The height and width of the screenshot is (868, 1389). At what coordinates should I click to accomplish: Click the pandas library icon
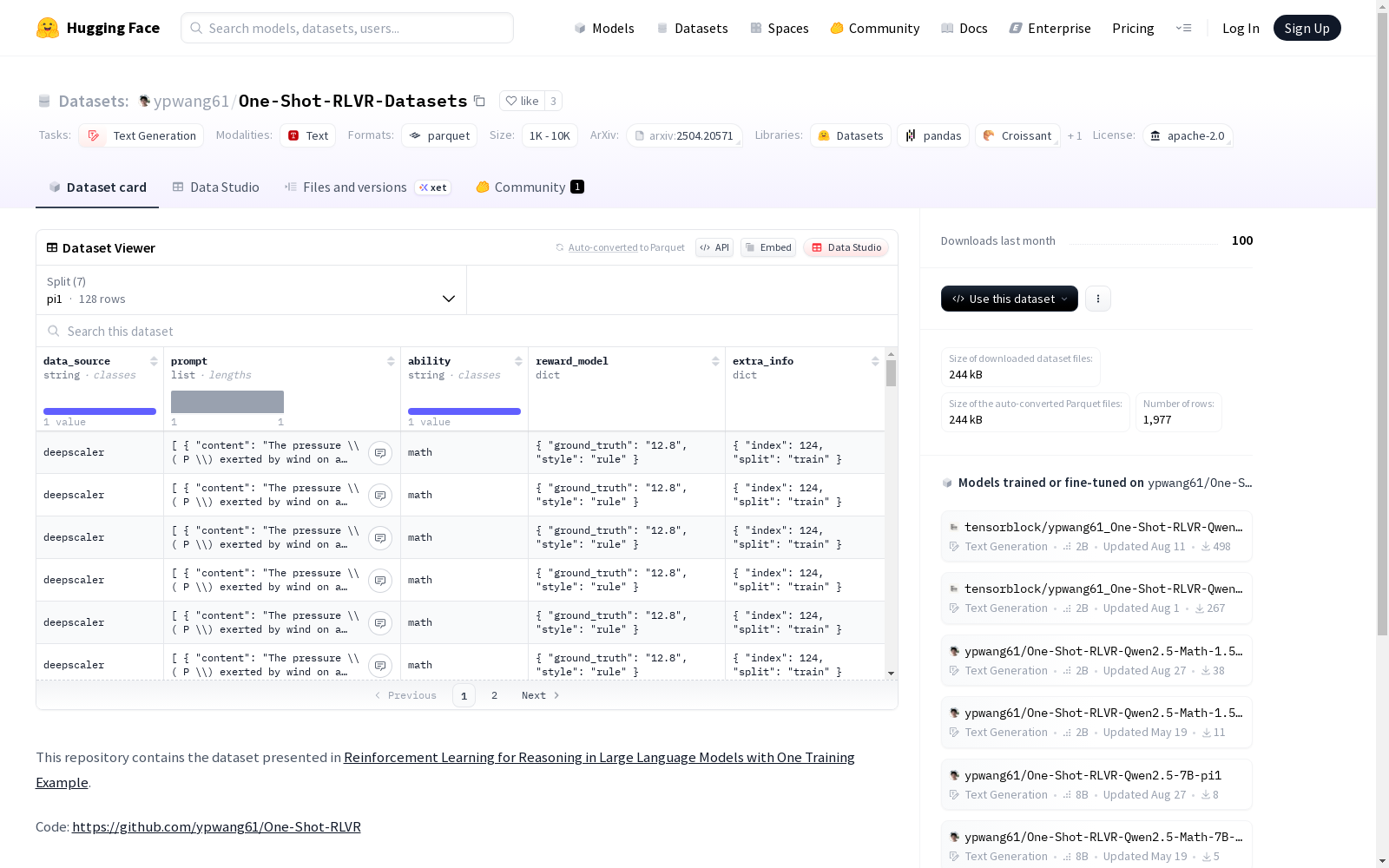tap(911, 135)
